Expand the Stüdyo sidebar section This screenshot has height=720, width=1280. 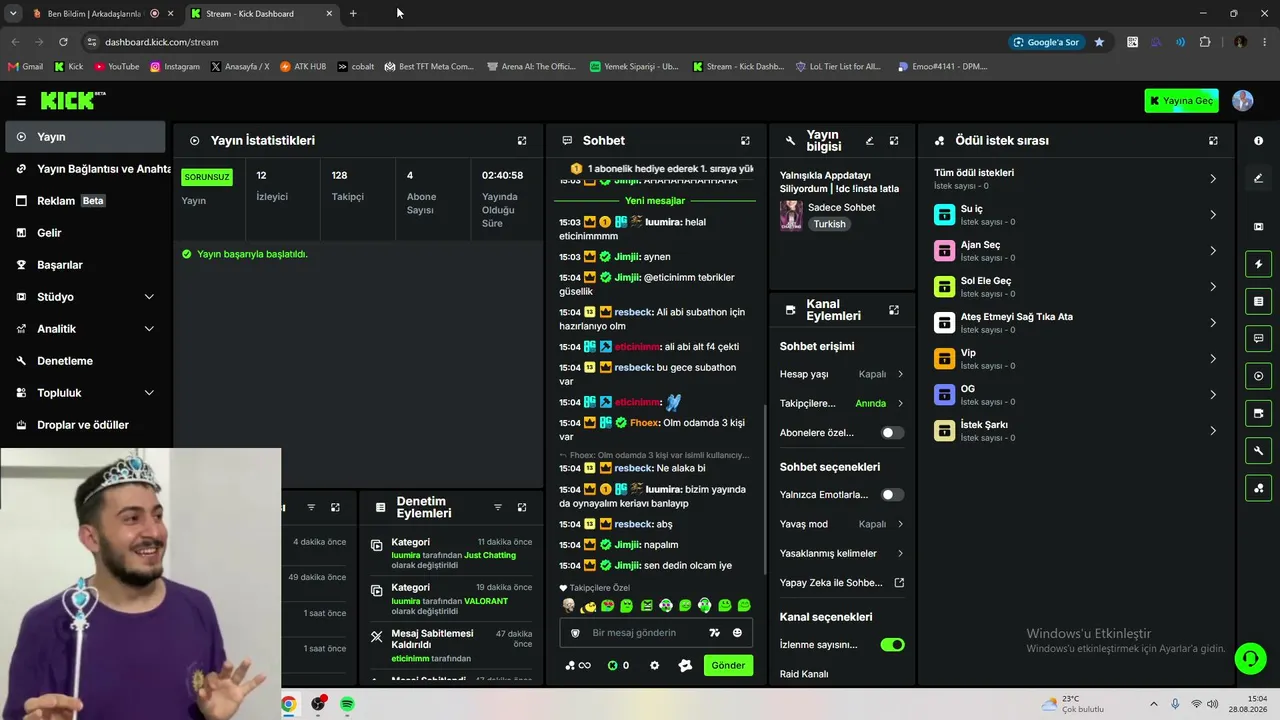[x=85, y=297]
